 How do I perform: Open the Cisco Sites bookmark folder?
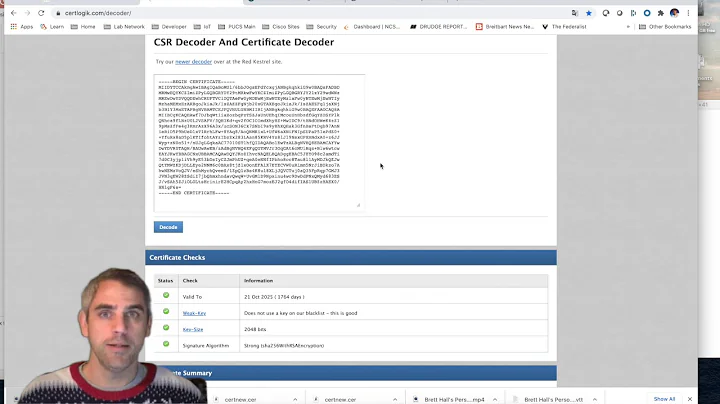click(281, 27)
